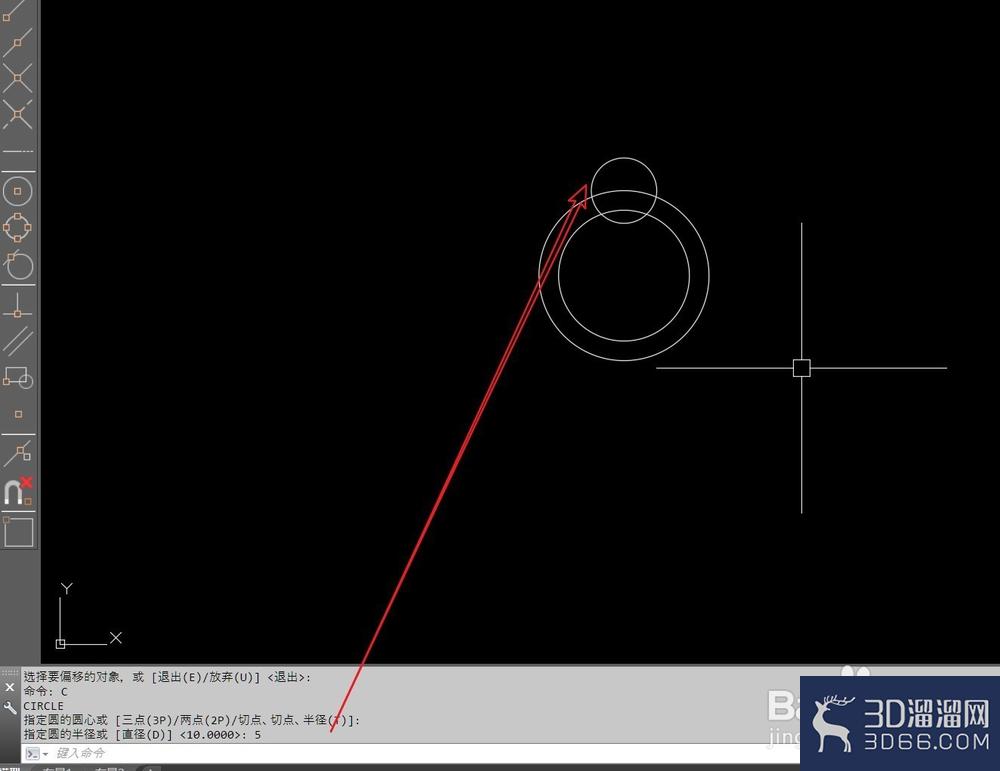Select the Apparent Intersection snap icon
The height and width of the screenshot is (771, 1000).
[x=17, y=115]
